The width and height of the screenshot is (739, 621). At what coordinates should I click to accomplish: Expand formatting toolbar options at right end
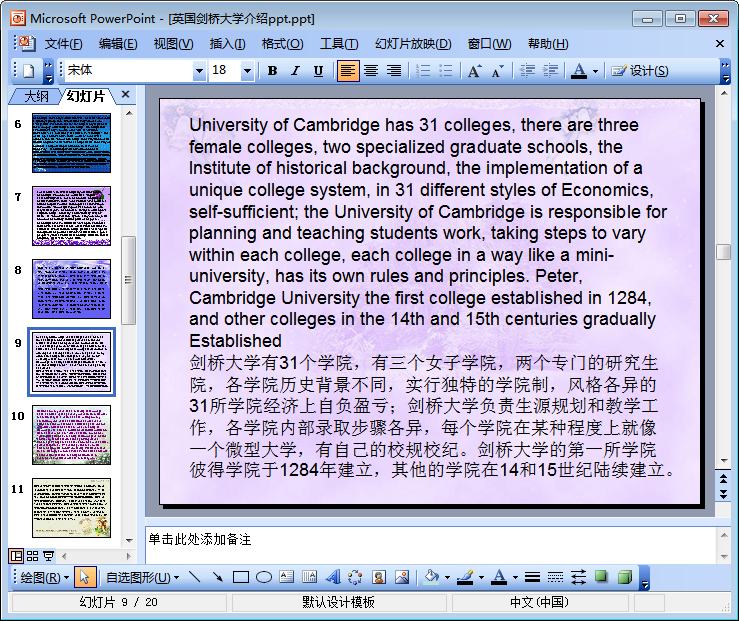click(x=725, y=71)
